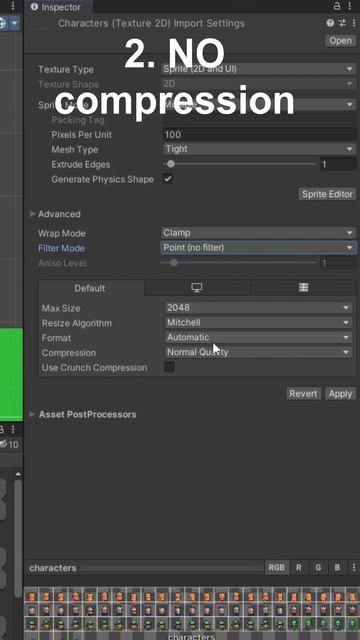Click the Apply button

pos(340,393)
